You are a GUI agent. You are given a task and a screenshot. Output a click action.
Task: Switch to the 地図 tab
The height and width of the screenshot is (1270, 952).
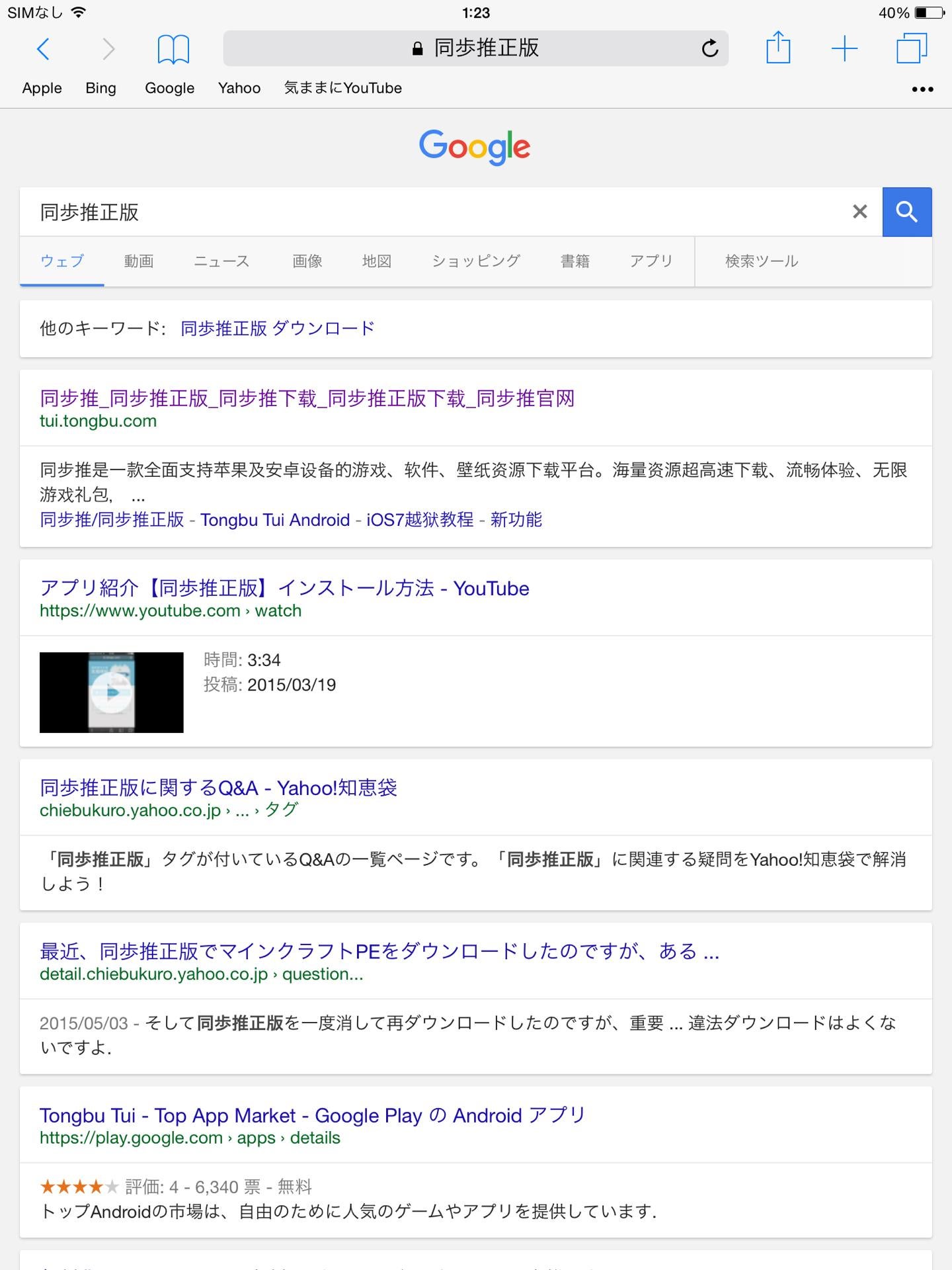[x=377, y=261]
